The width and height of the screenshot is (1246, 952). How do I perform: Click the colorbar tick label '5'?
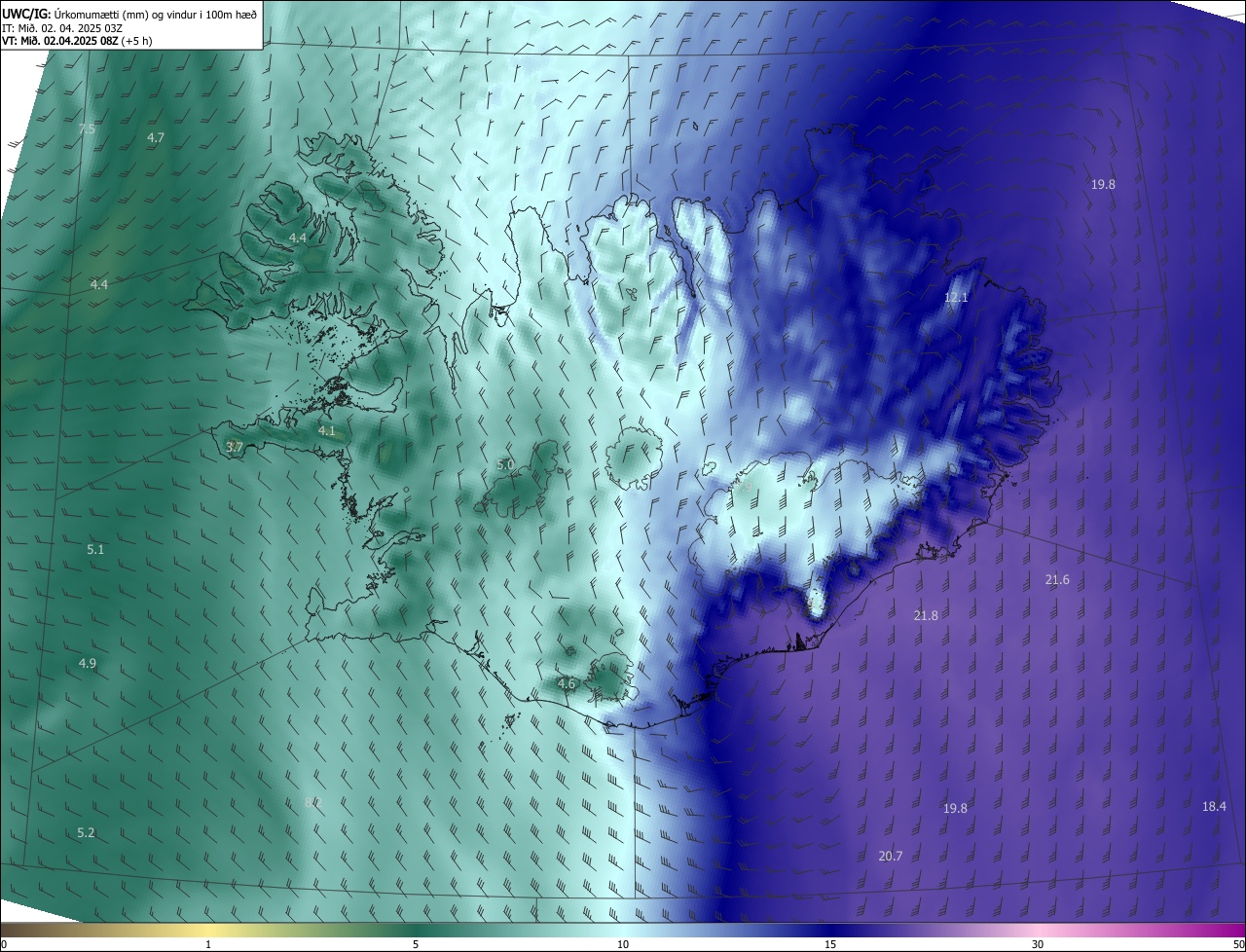pos(416,944)
